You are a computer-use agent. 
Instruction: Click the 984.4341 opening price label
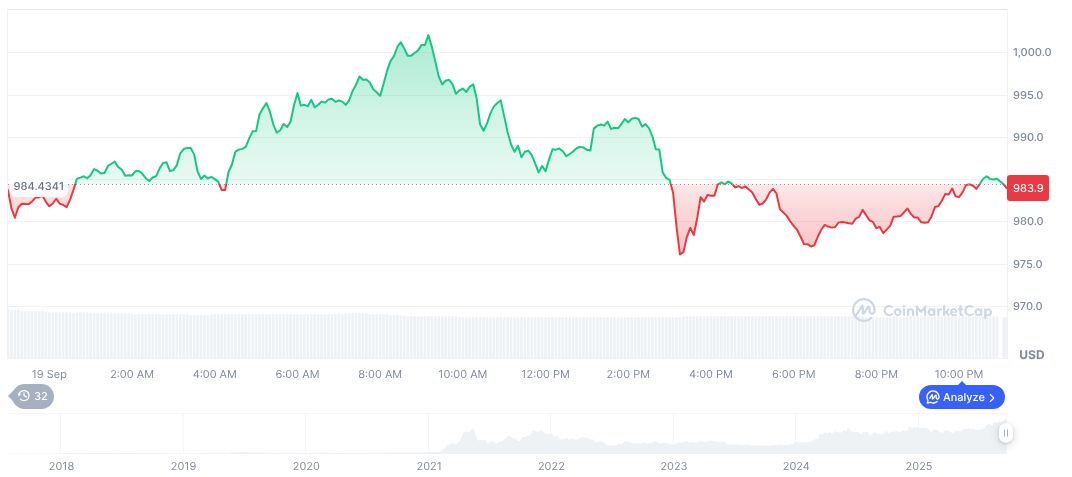(39, 186)
